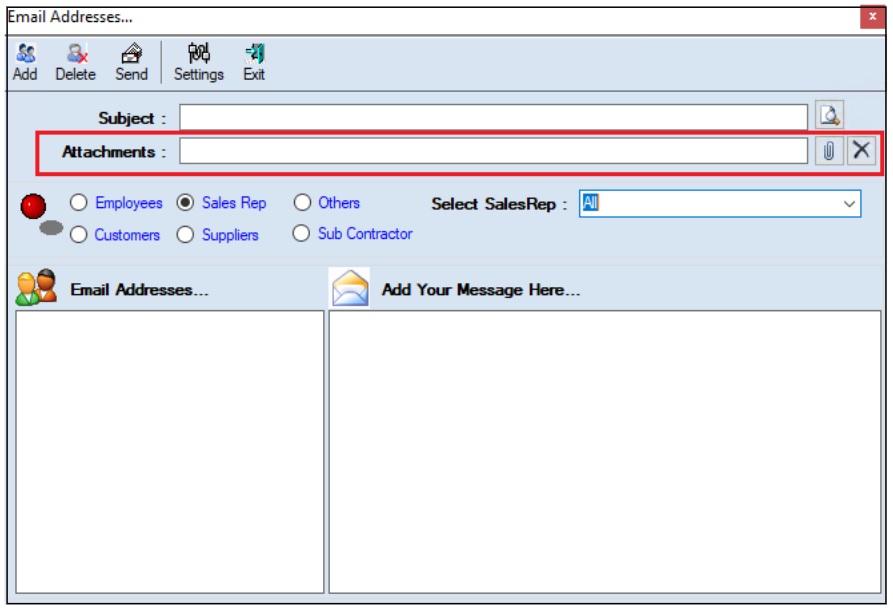Select the Sub Contractor radio button
The width and height of the screenshot is (893, 611).
pos(301,234)
